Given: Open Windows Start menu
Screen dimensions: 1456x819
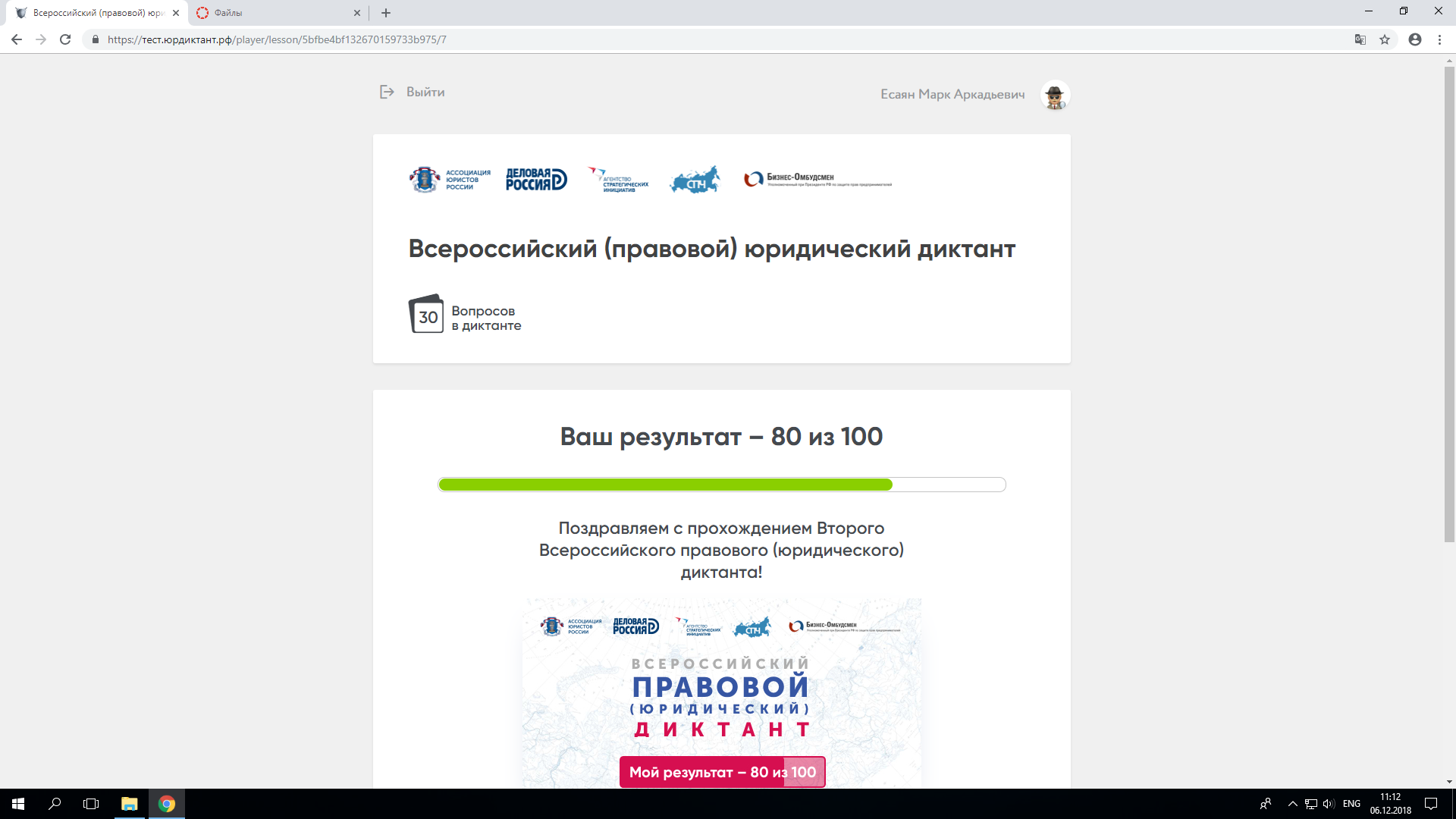Looking at the screenshot, I should tap(18, 804).
